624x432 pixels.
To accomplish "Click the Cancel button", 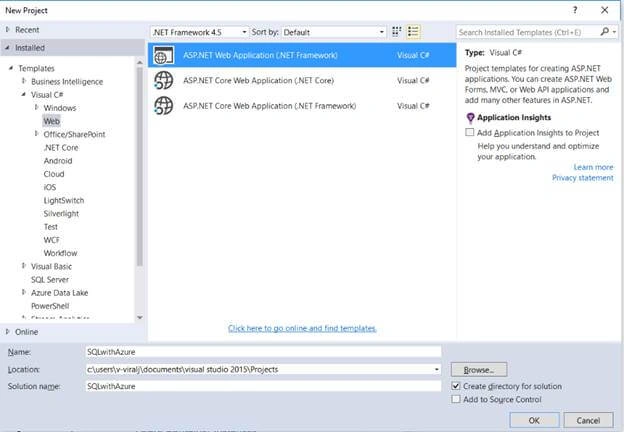I will [x=588, y=420].
